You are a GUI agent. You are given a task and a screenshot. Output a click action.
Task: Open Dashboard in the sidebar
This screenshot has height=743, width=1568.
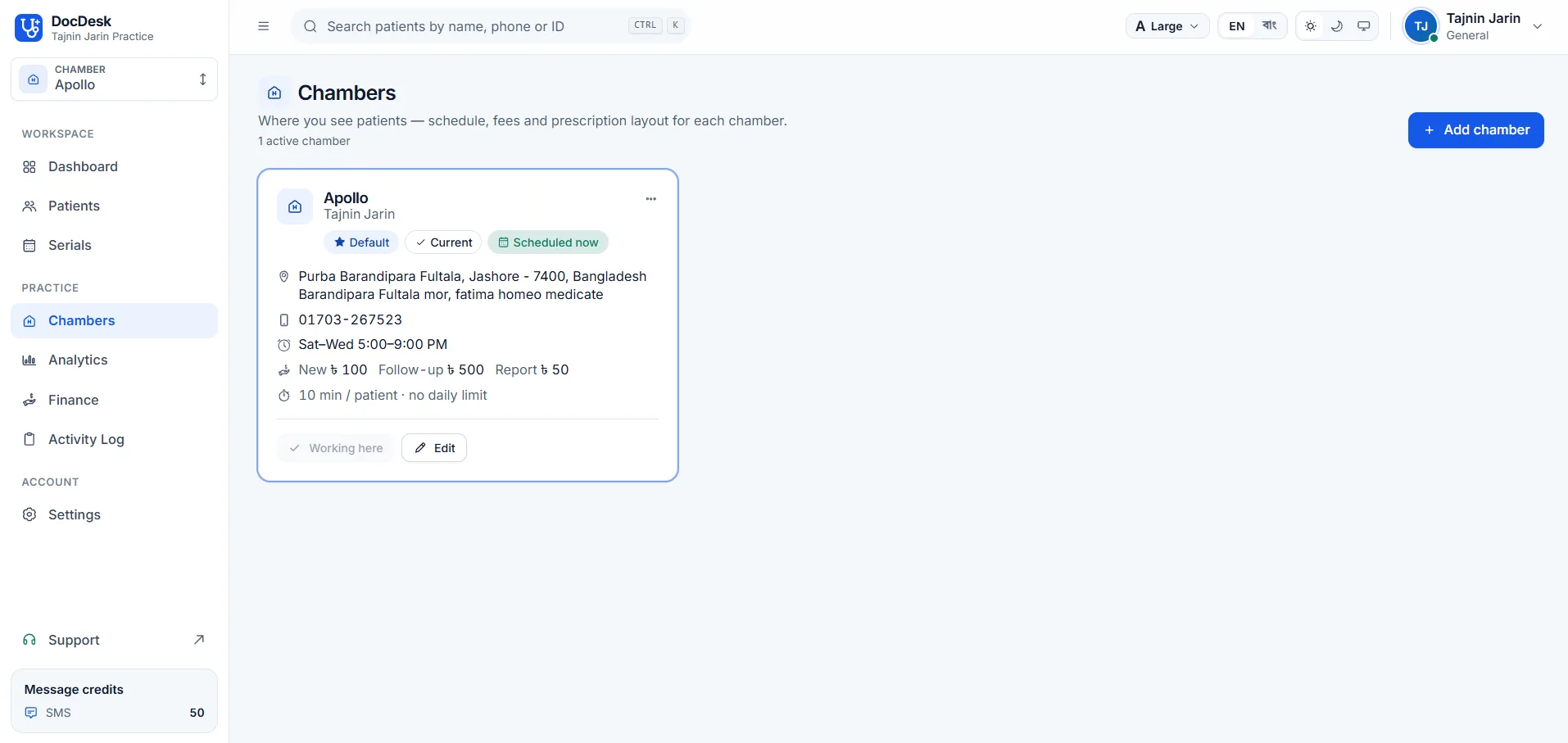tap(115, 166)
